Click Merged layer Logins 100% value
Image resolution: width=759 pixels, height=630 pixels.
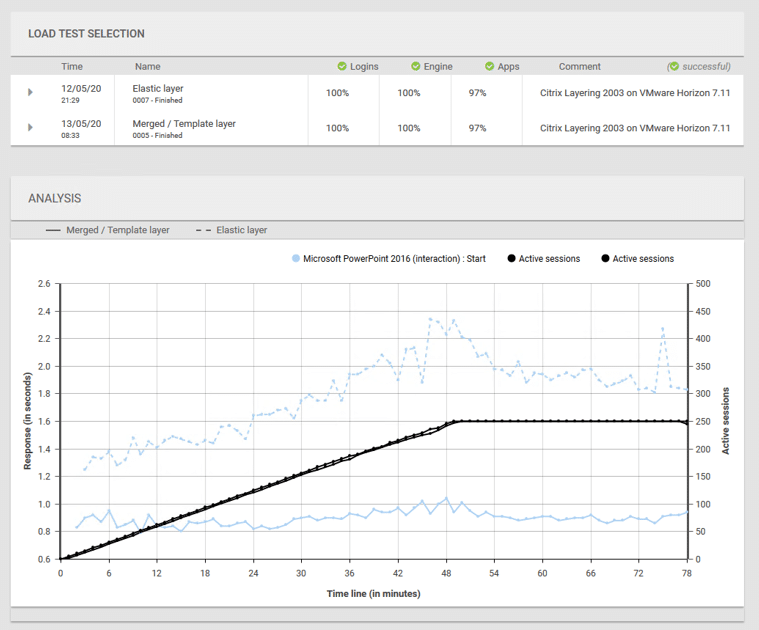coord(337,128)
